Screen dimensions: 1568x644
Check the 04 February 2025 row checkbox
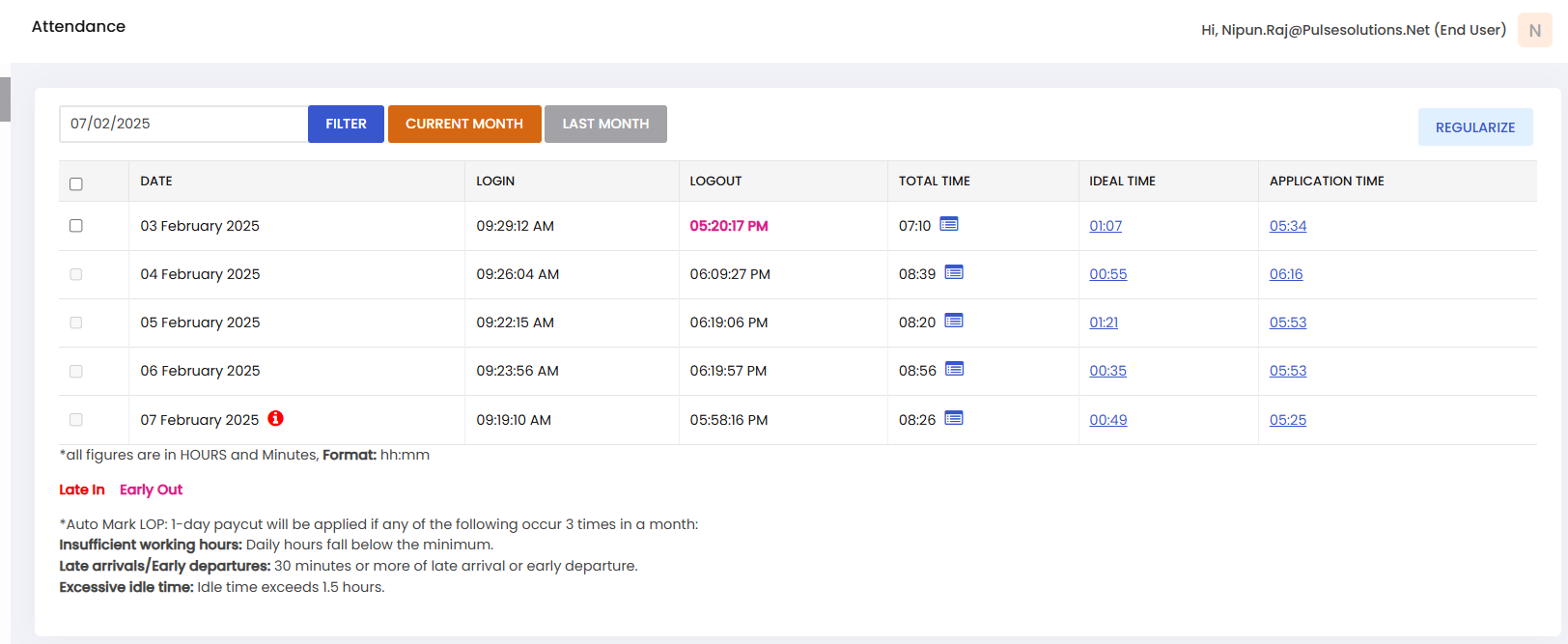76,274
